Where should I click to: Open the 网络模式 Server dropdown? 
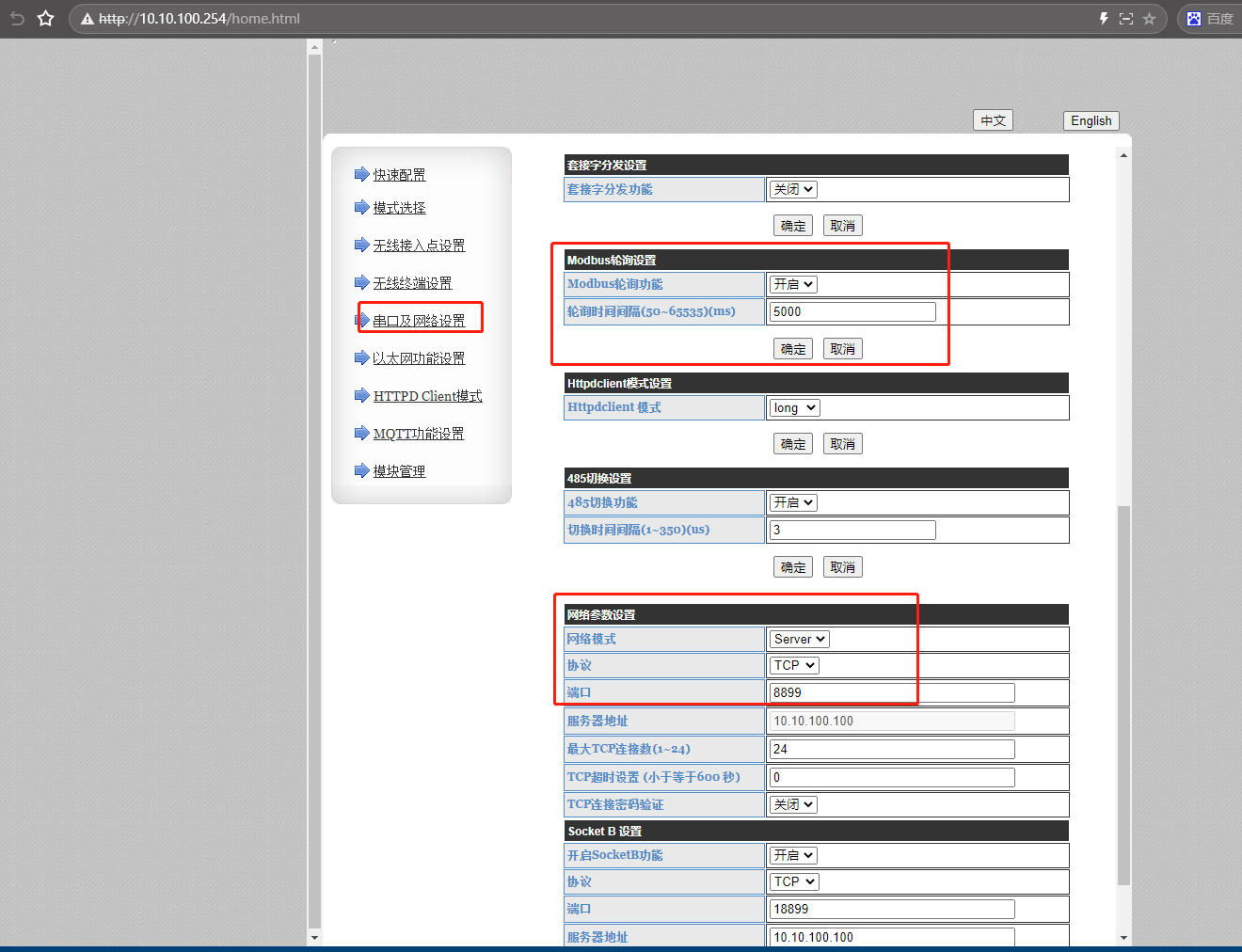tap(799, 640)
